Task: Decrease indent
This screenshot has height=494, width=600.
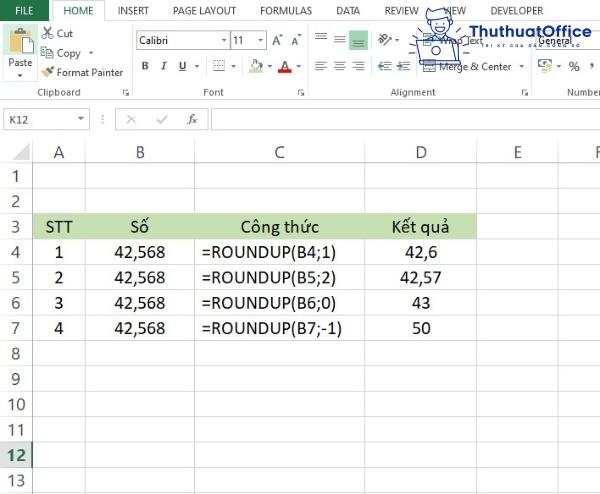Action: [385, 66]
